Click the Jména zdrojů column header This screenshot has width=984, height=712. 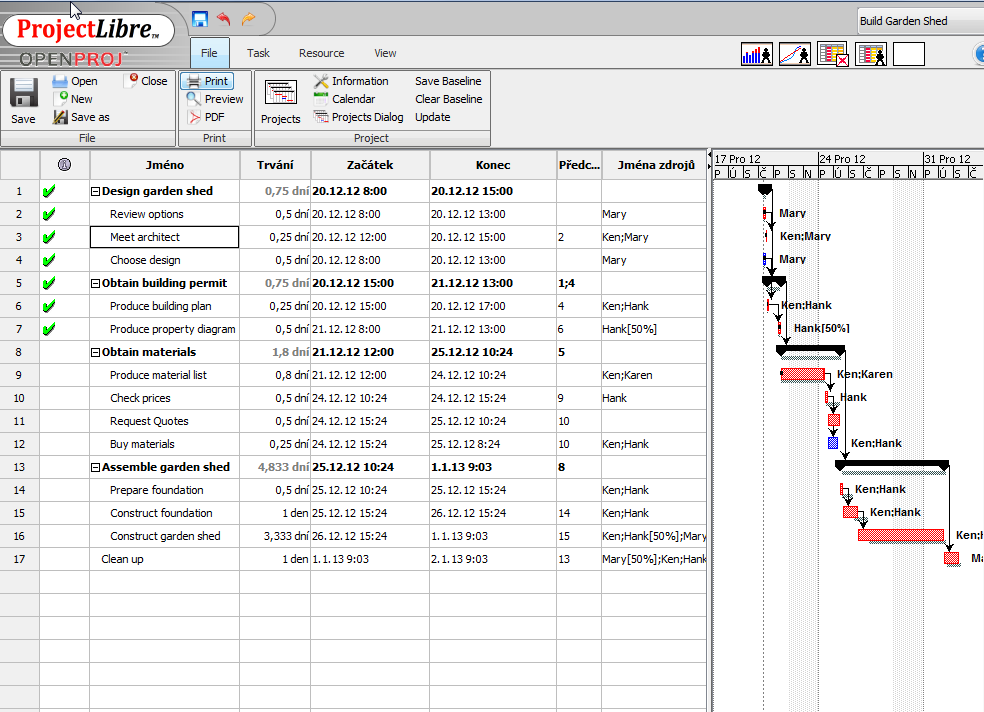[655, 165]
